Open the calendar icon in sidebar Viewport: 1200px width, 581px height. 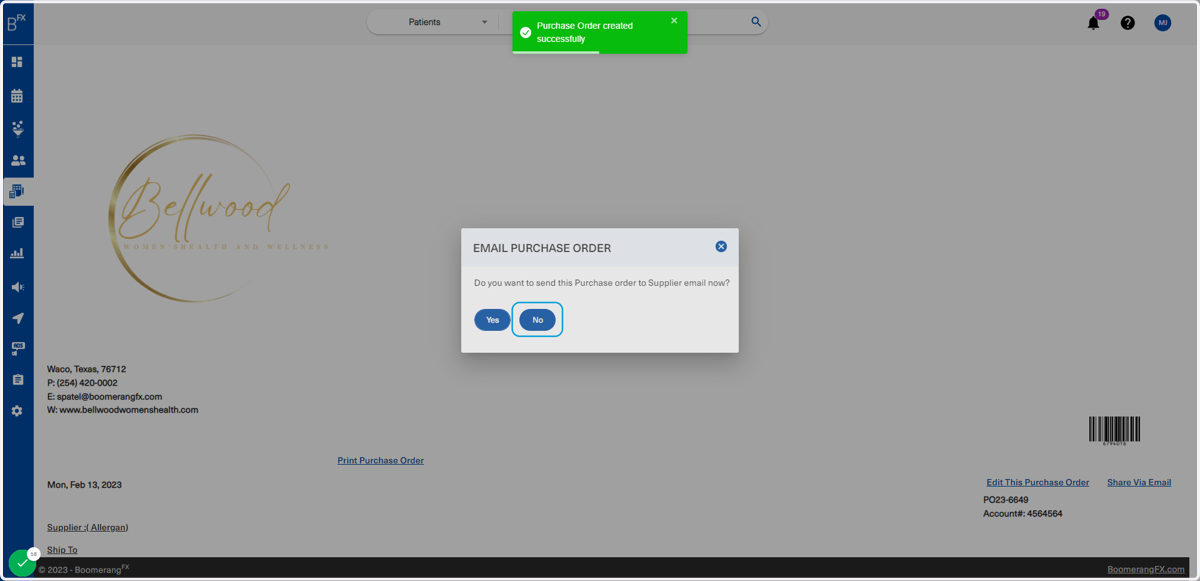pos(17,96)
